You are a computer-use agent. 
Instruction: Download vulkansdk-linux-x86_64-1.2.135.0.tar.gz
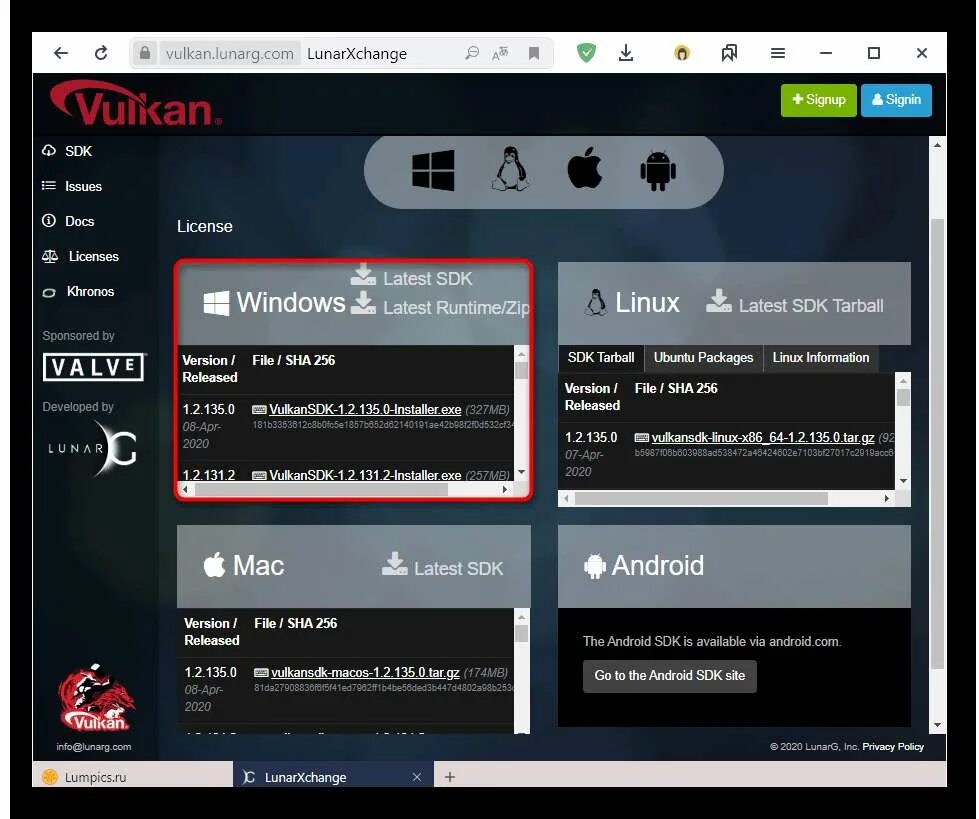tap(762, 438)
